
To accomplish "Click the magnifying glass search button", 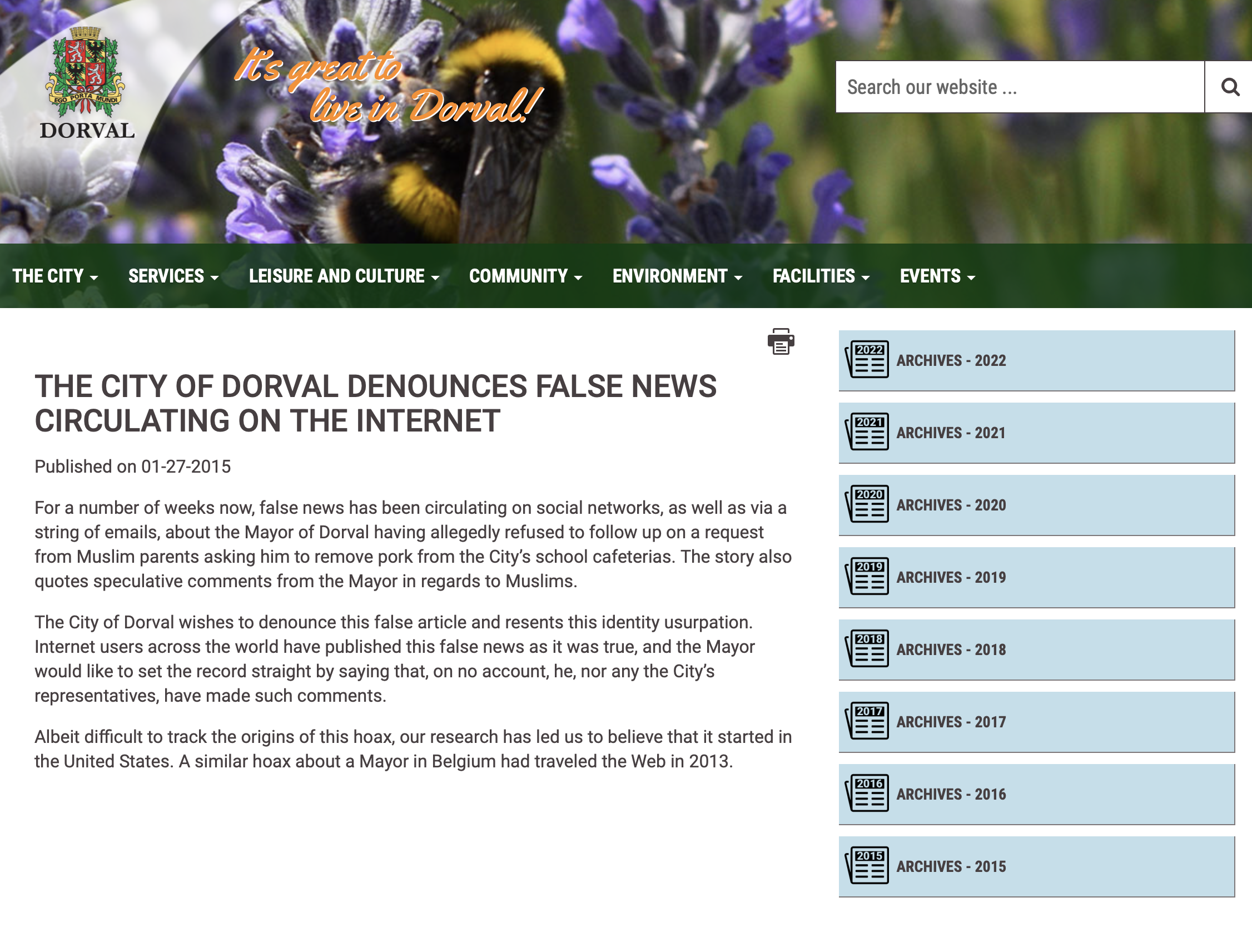I will click(1229, 87).
